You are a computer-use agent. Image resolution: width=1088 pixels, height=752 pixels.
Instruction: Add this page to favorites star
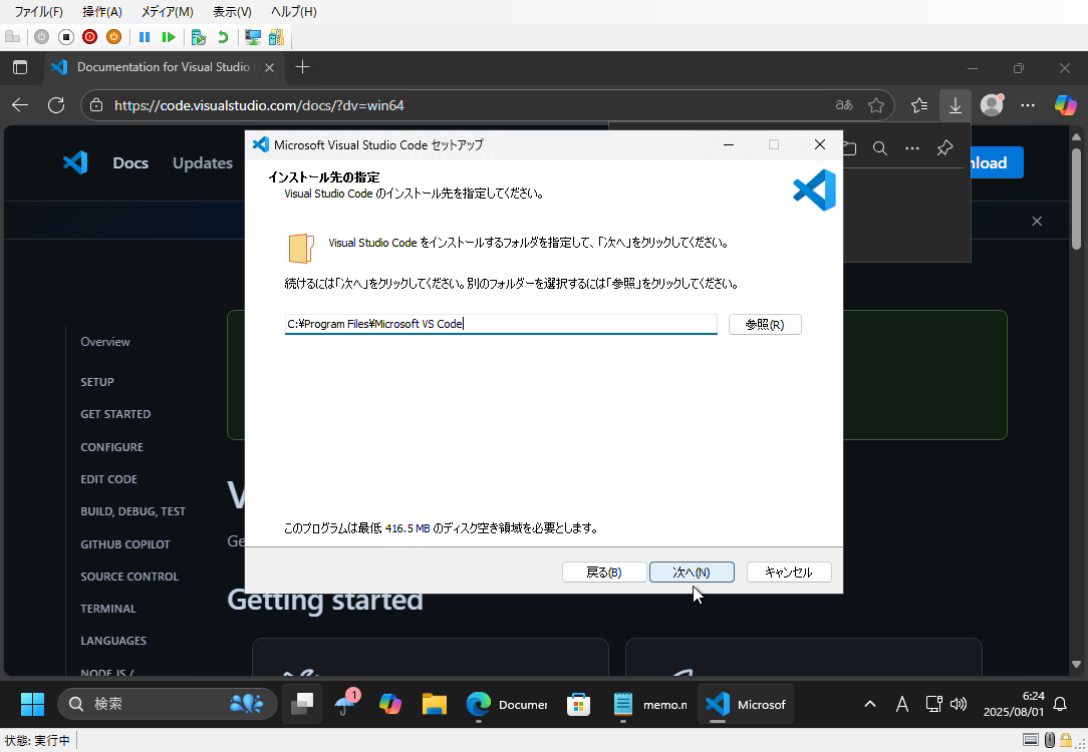[x=876, y=105]
